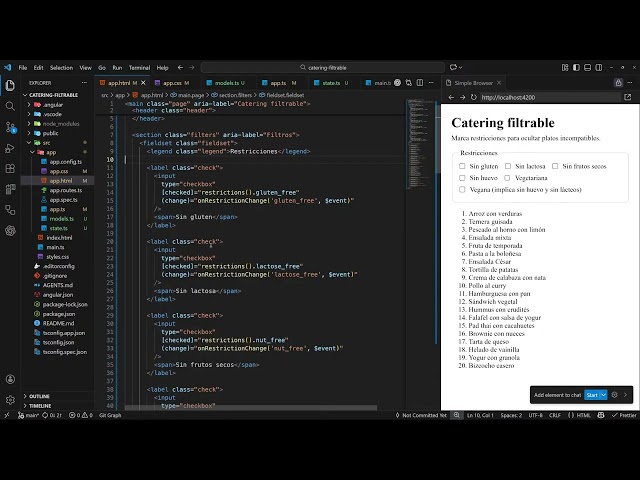Go back with the title bar arrow
This screenshot has height=480, width=640.
click(x=180, y=68)
